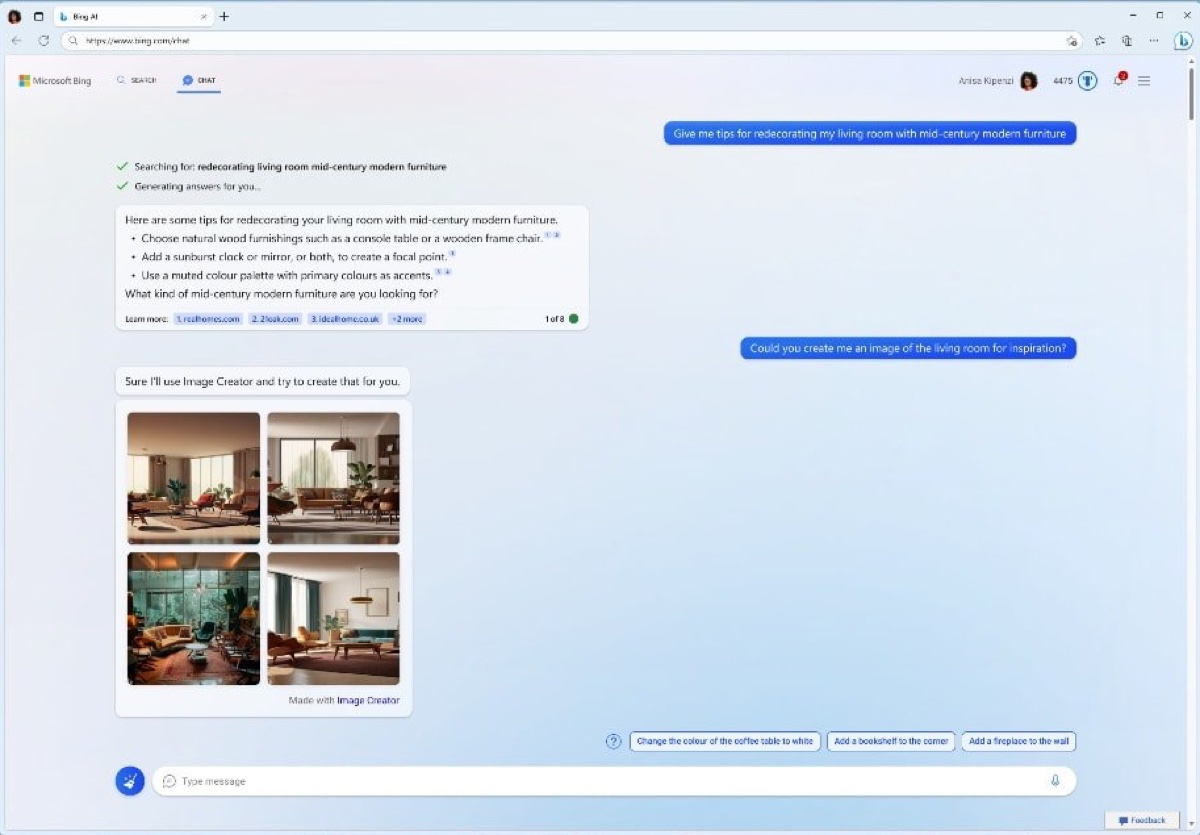Viewport: 1200px width, 835px height.
Task: Open the bottom-right generated living room image
Action: [333, 619]
